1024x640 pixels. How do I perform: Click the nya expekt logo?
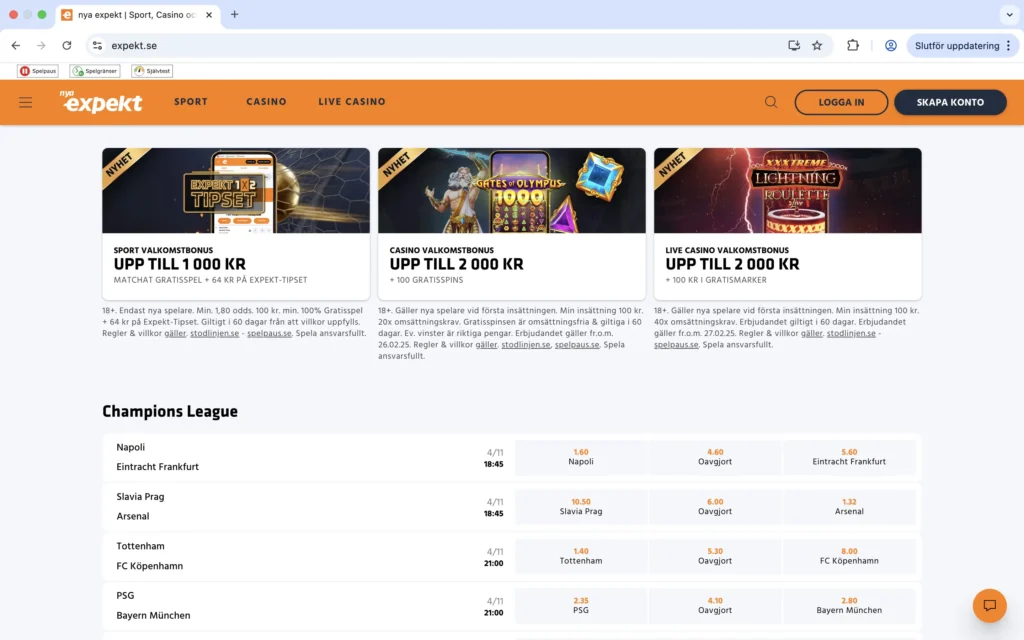[101, 102]
